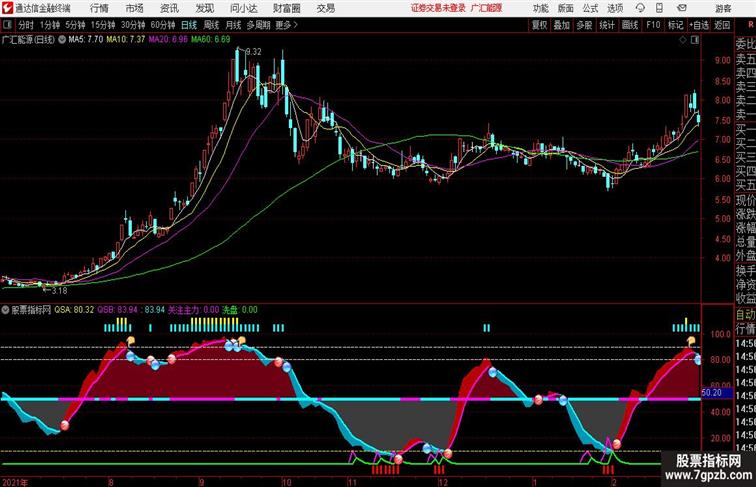Click the 洗盘: 0.00 label

pyautogui.click(x=240, y=310)
